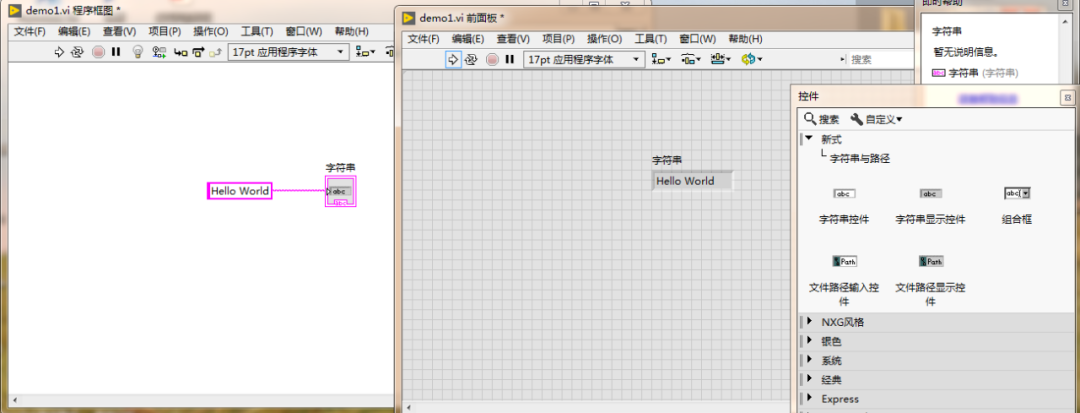Click Run arrow in block diagram toolbar
1080x413 pixels.
[x=59, y=52]
